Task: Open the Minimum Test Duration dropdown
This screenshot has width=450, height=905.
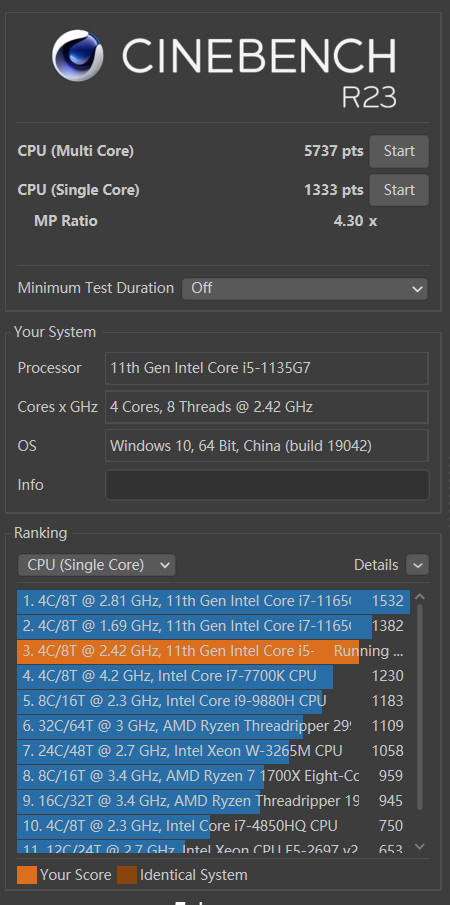Action: click(x=305, y=288)
